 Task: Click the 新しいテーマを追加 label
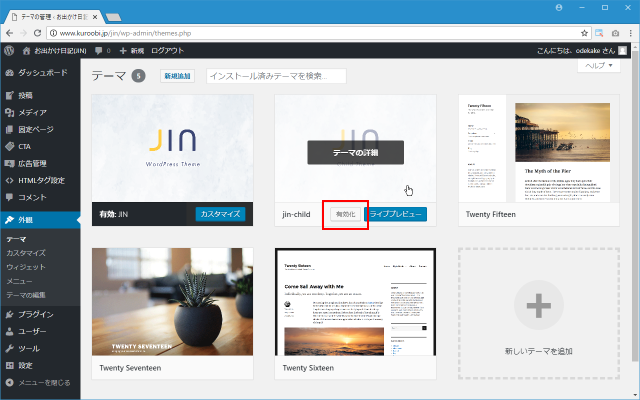click(x=539, y=351)
